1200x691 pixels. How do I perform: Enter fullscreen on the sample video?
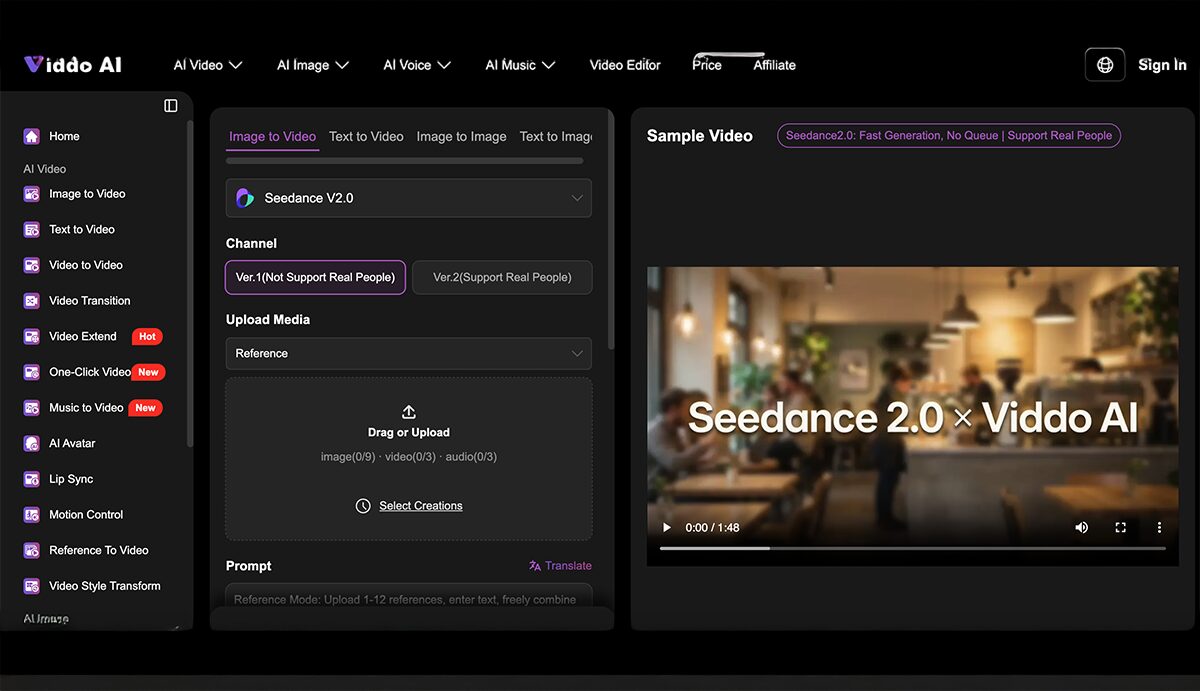(x=1120, y=527)
